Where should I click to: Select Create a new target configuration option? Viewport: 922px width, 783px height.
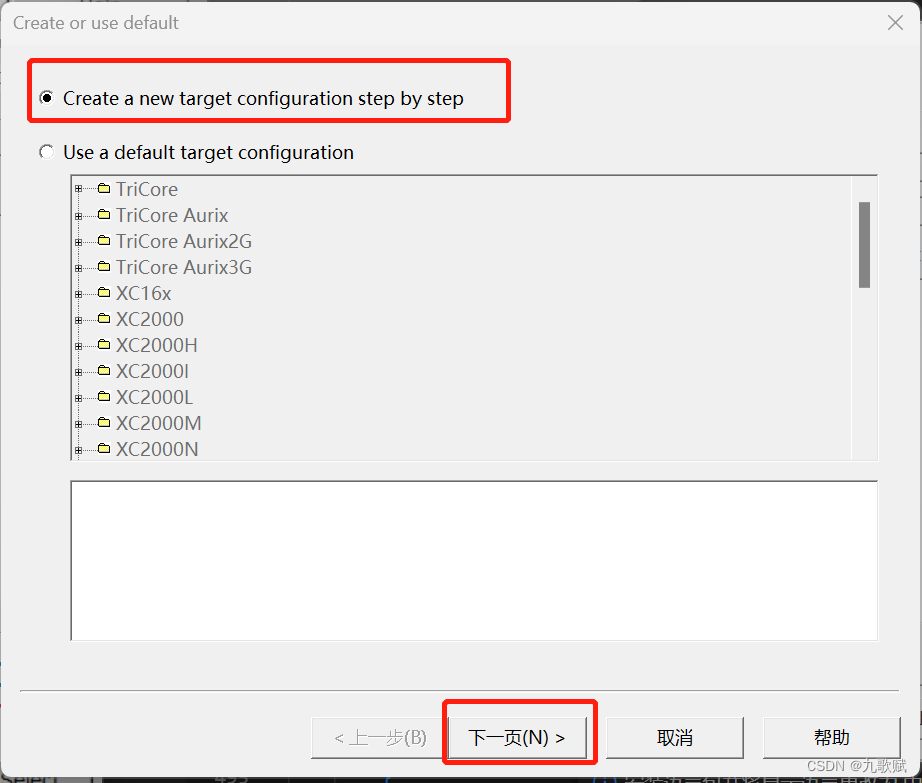click(x=46, y=98)
